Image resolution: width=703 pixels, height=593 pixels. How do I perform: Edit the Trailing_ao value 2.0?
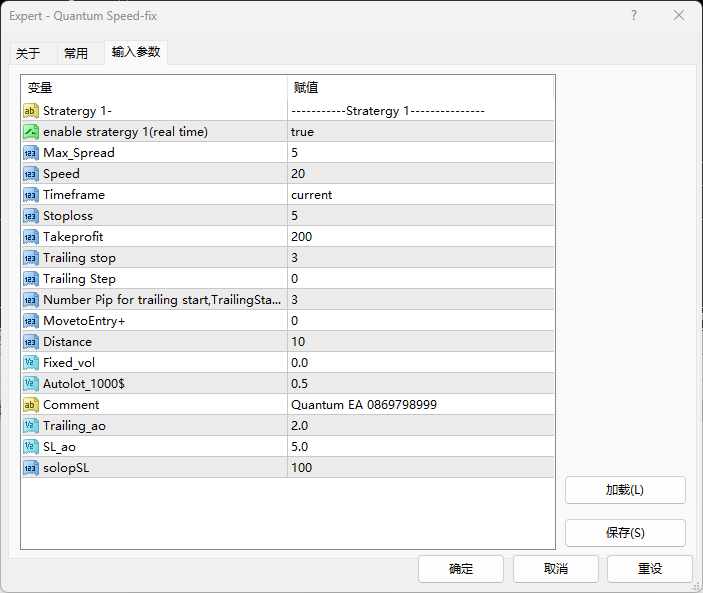[x=421, y=426]
